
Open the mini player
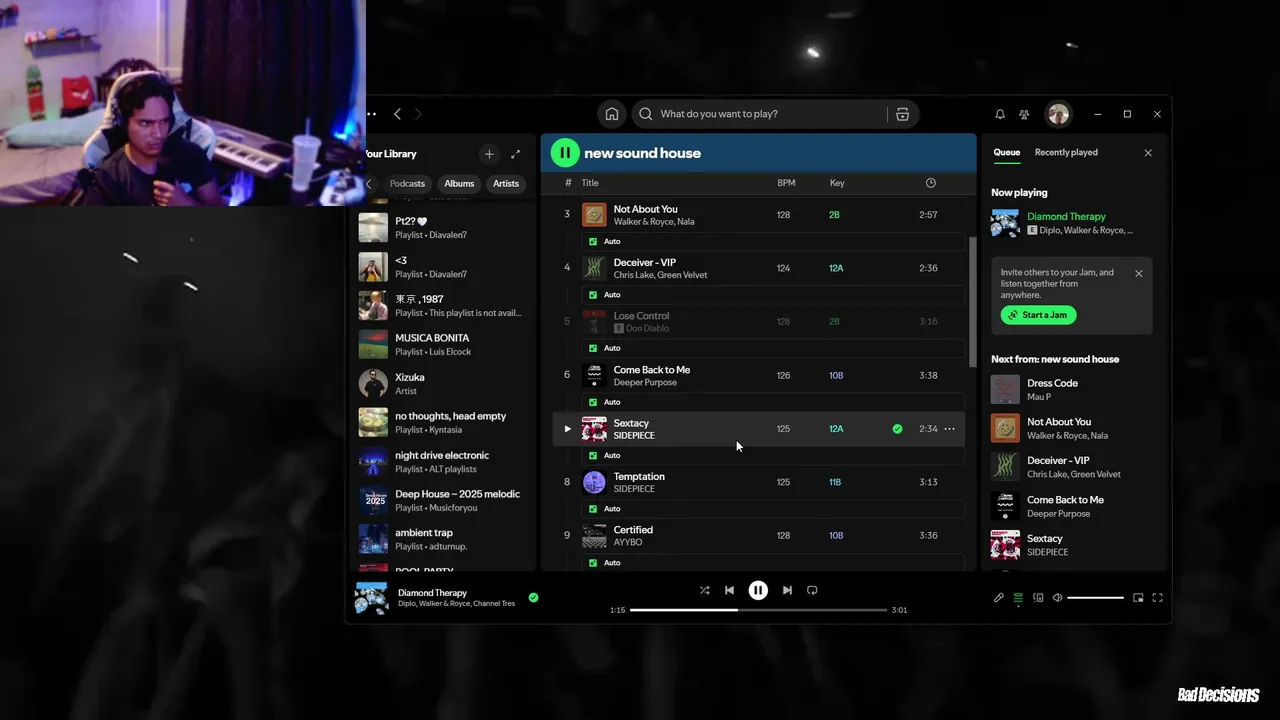(x=1138, y=598)
